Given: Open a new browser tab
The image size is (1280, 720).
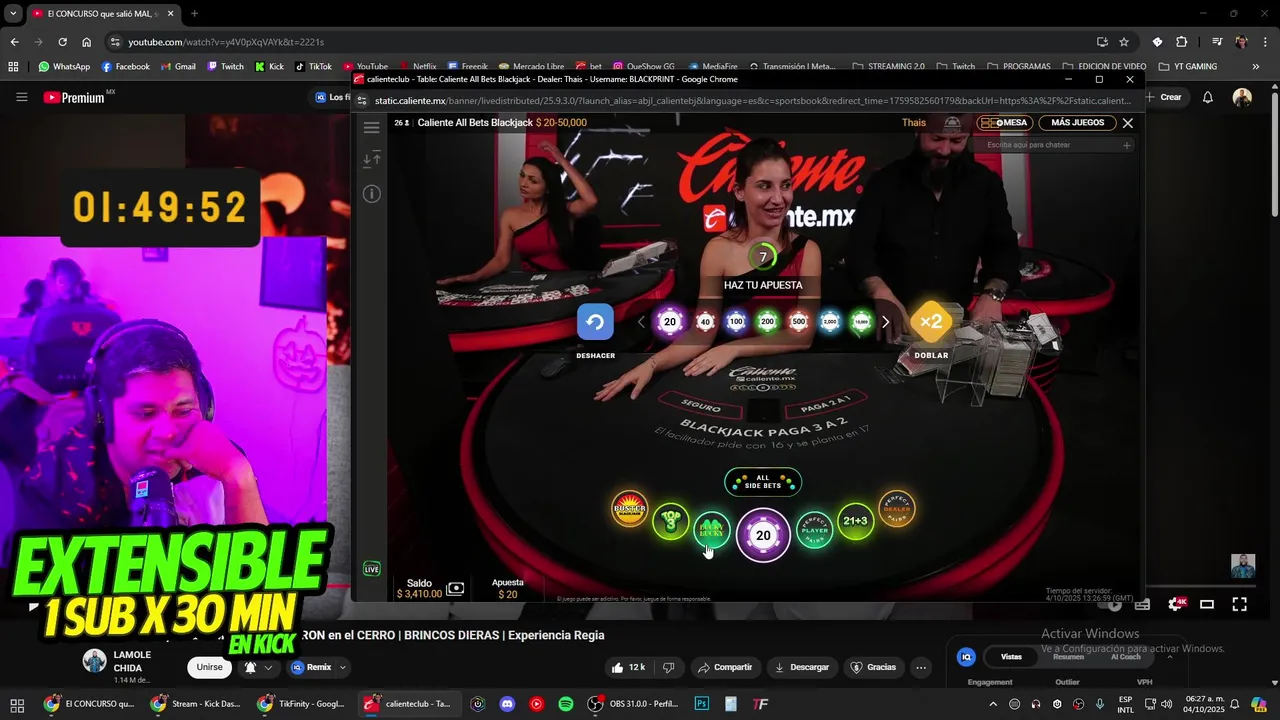Looking at the screenshot, I should [194, 14].
